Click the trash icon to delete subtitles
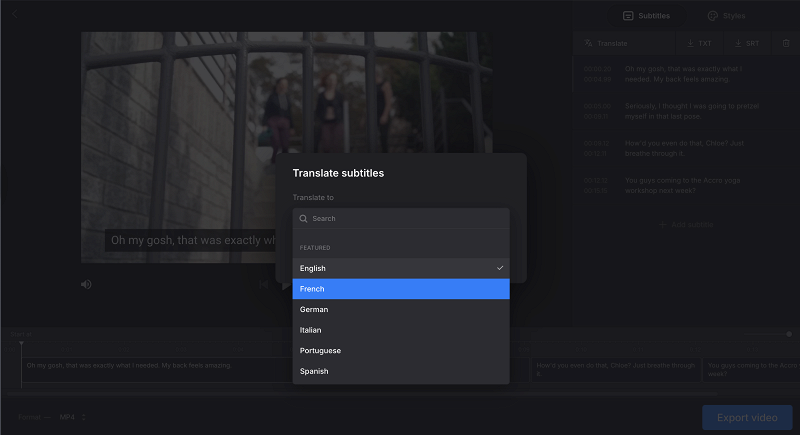The image size is (800, 435). (x=786, y=43)
